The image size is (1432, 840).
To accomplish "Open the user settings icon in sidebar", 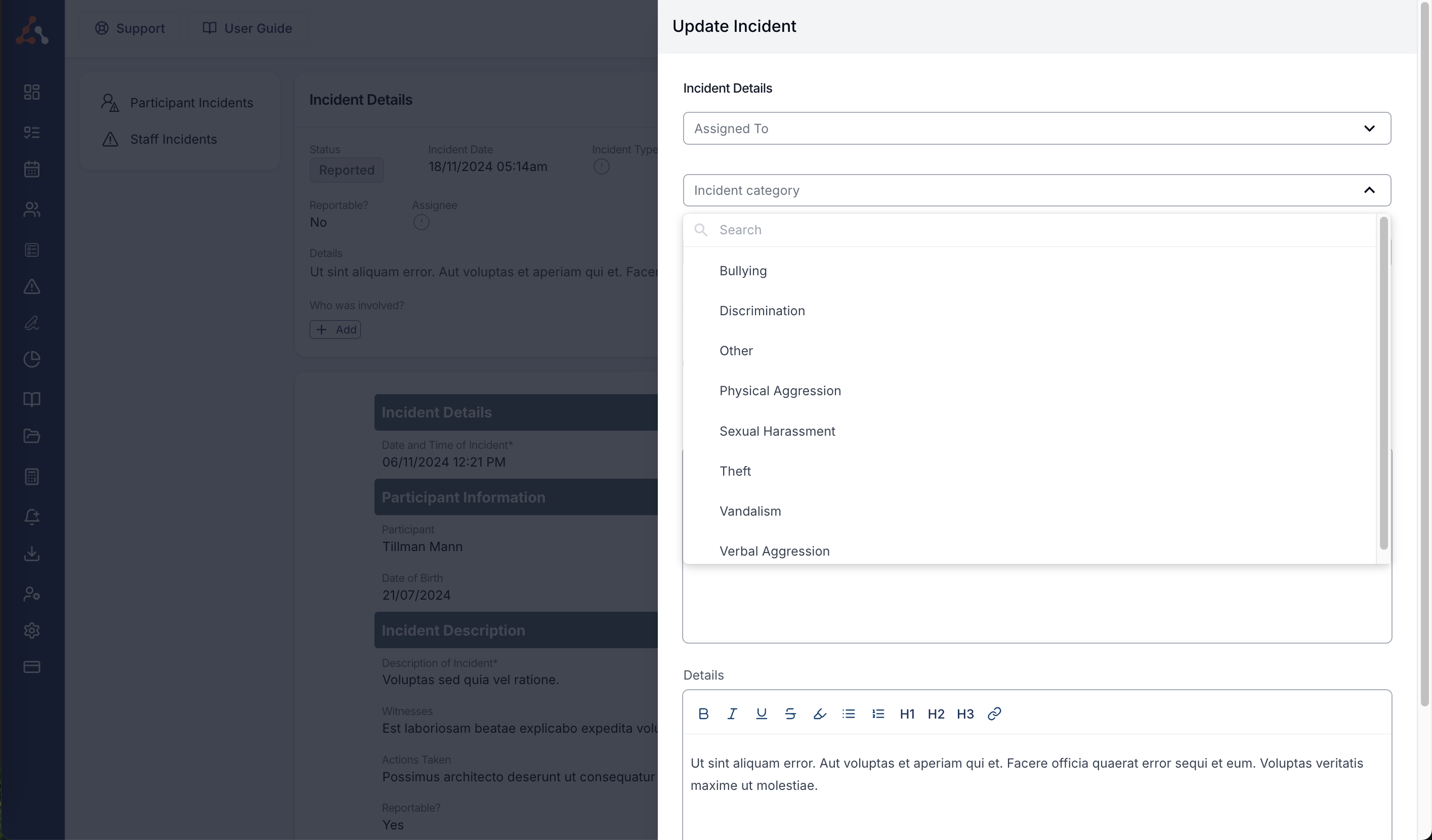I will pyautogui.click(x=32, y=594).
